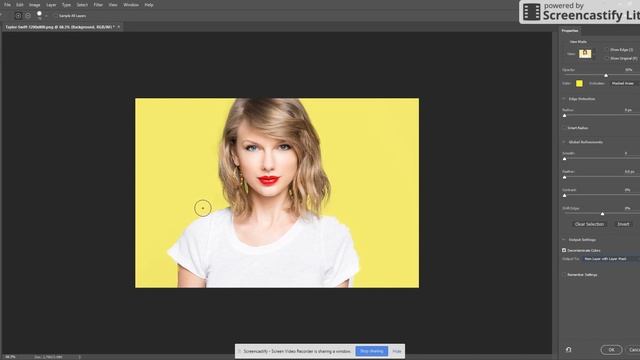Confirm with the OK button
640x360 pixels.
[x=611, y=350]
